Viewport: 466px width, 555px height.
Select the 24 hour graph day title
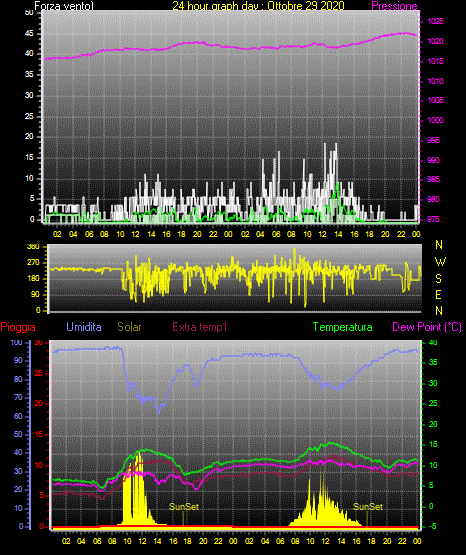point(258,6)
